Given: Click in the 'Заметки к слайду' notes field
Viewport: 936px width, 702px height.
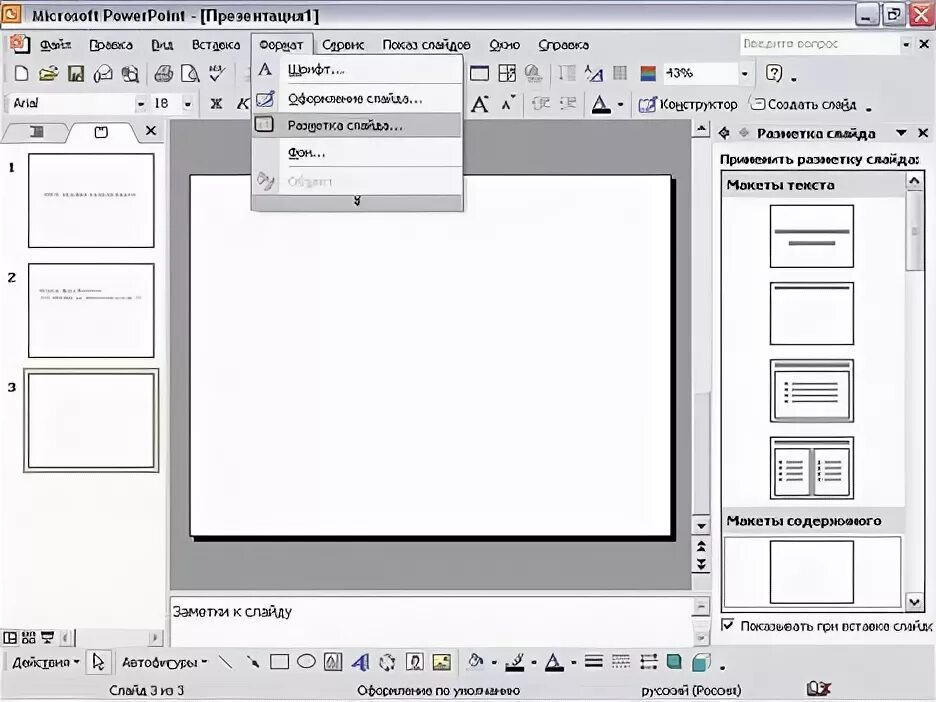Looking at the screenshot, I should [x=432, y=621].
